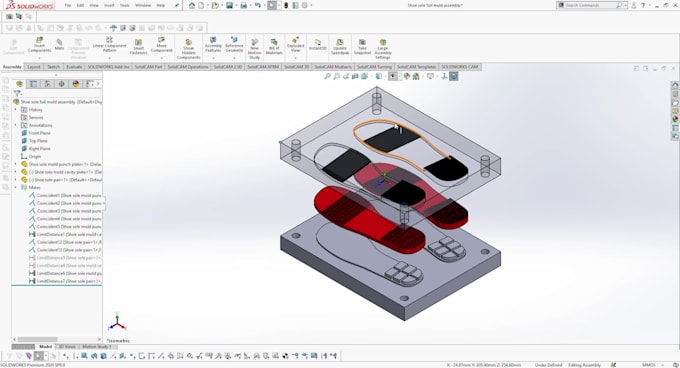The image size is (680, 368).
Task: Click the Zoom to Area icon in view toolbar
Action: coord(337,76)
